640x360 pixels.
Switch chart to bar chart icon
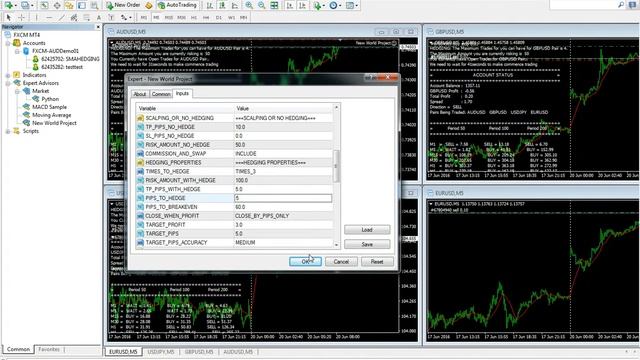pos(210,5)
